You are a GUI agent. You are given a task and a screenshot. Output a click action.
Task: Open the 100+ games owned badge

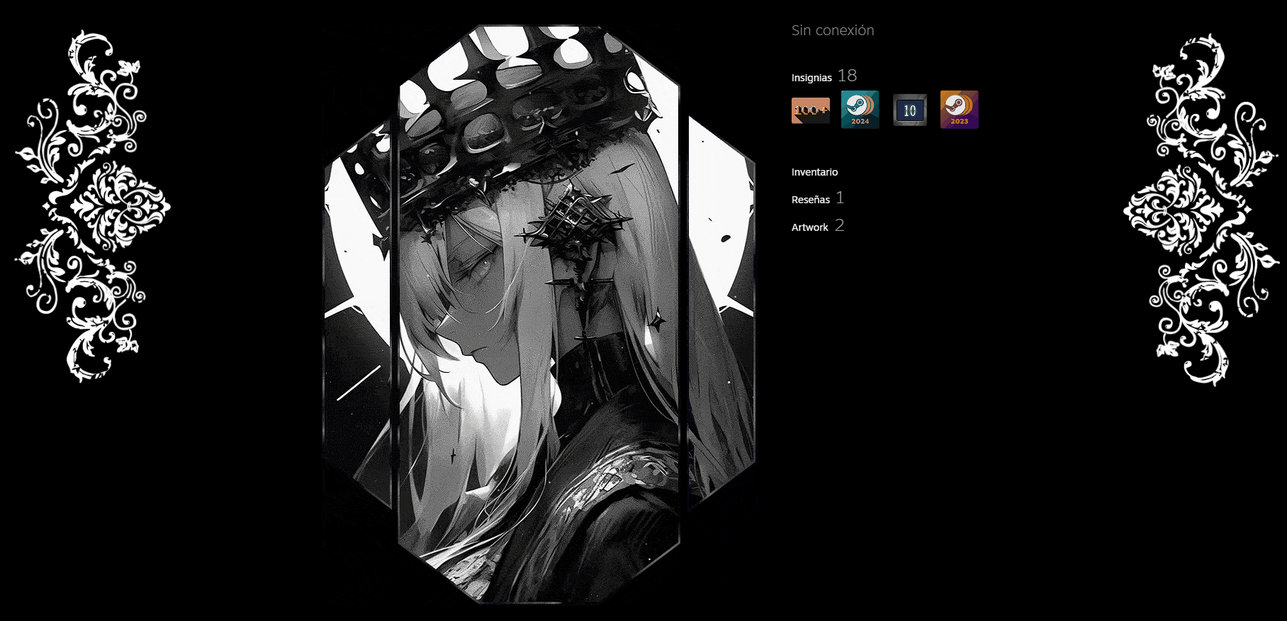[810, 110]
